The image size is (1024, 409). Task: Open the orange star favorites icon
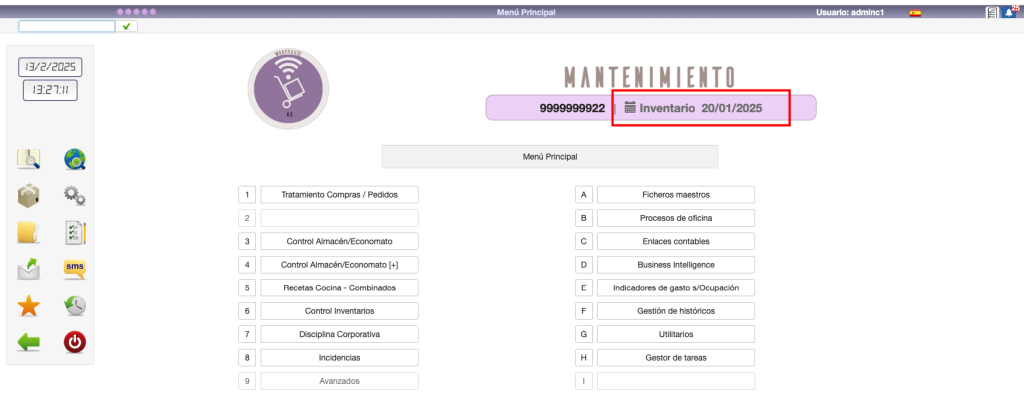tap(29, 306)
